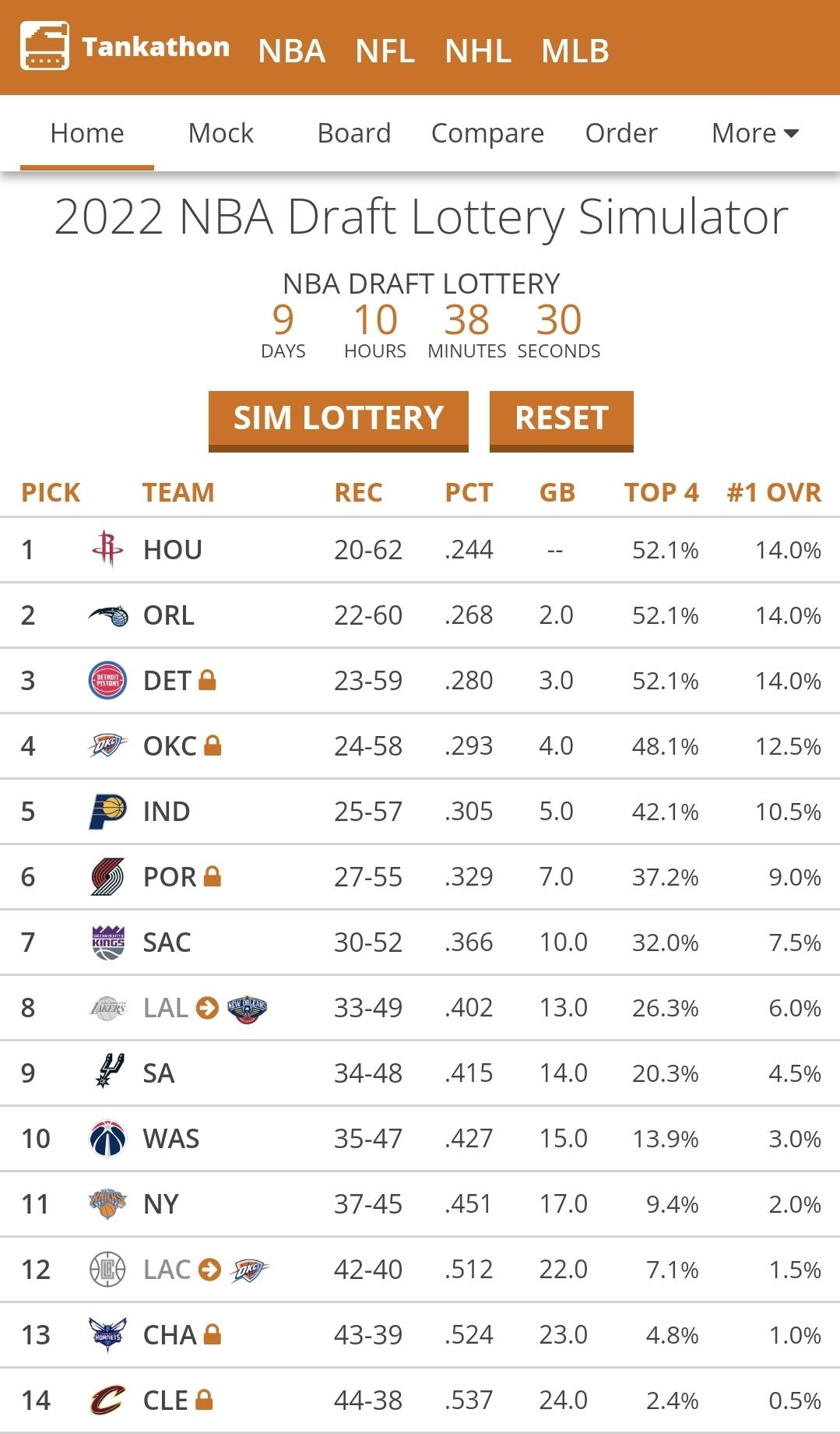The image size is (840, 1434).
Task: Click the lock icon next to DET
Action: [207, 680]
